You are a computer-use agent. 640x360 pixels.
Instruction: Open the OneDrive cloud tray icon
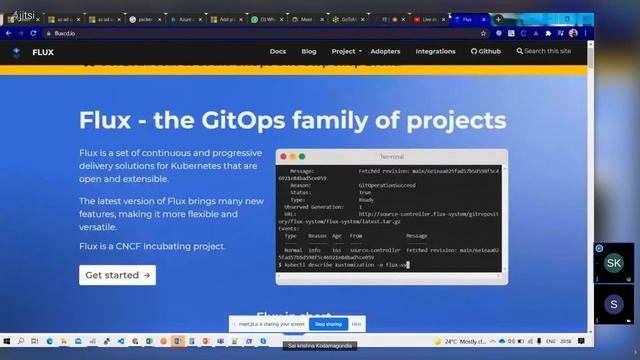tap(502, 341)
